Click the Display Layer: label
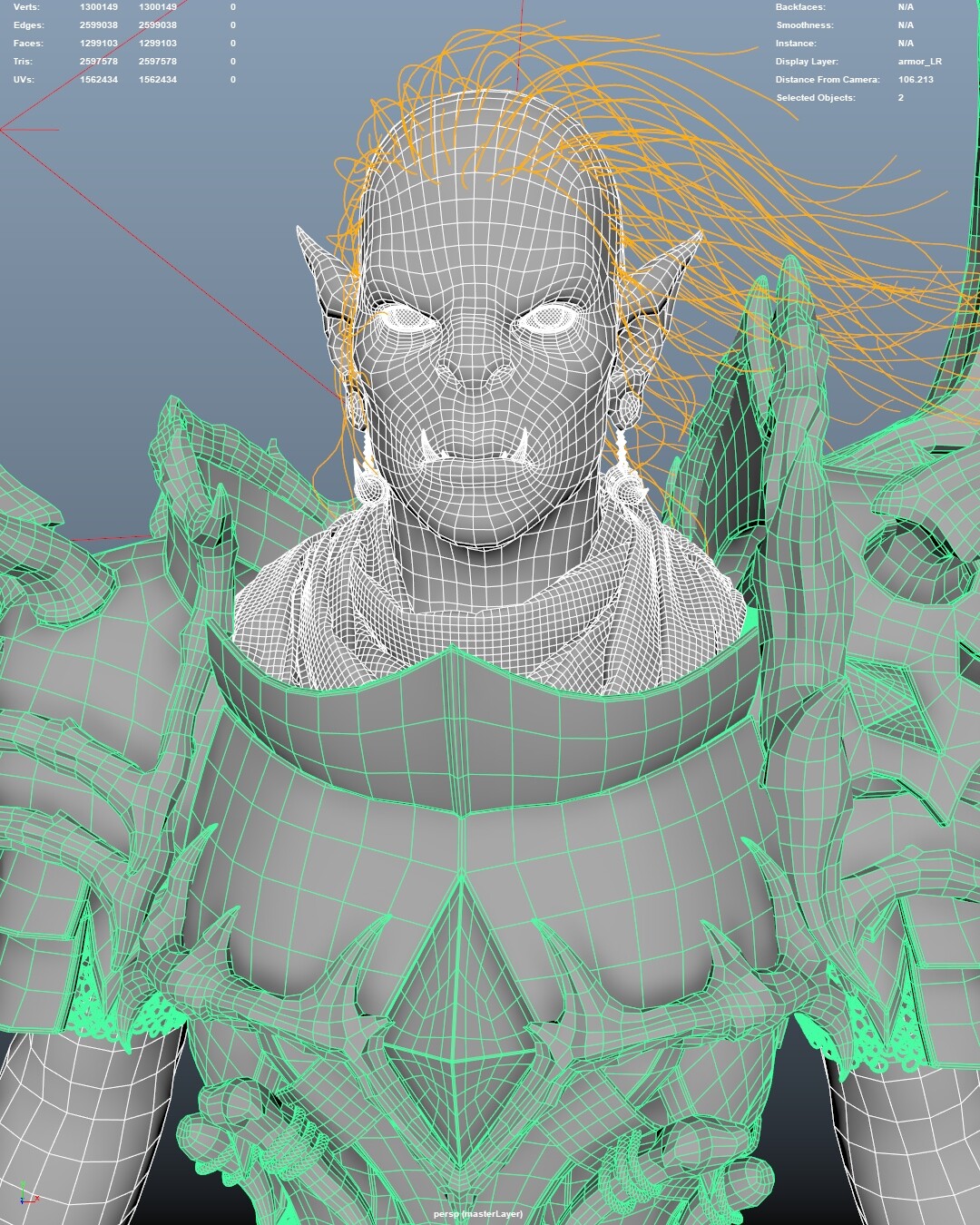This screenshot has height=1225, width=980. coord(807,61)
